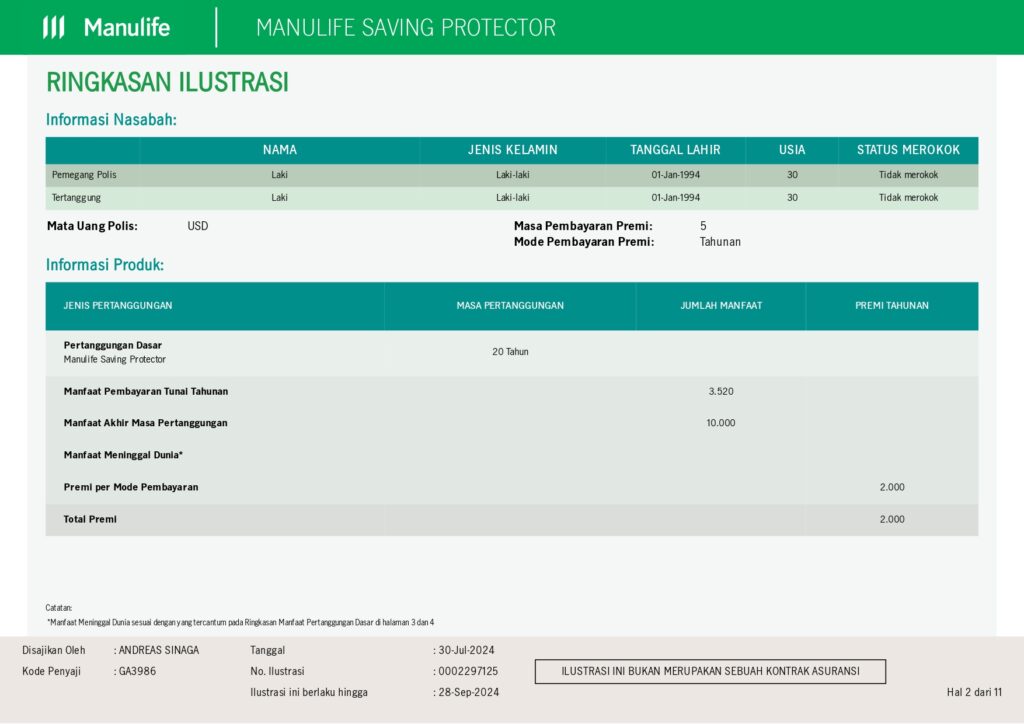Viewport: 1024px width, 724px height.
Task: Click the TANGGAL LAHIR column header
Action: (x=675, y=150)
